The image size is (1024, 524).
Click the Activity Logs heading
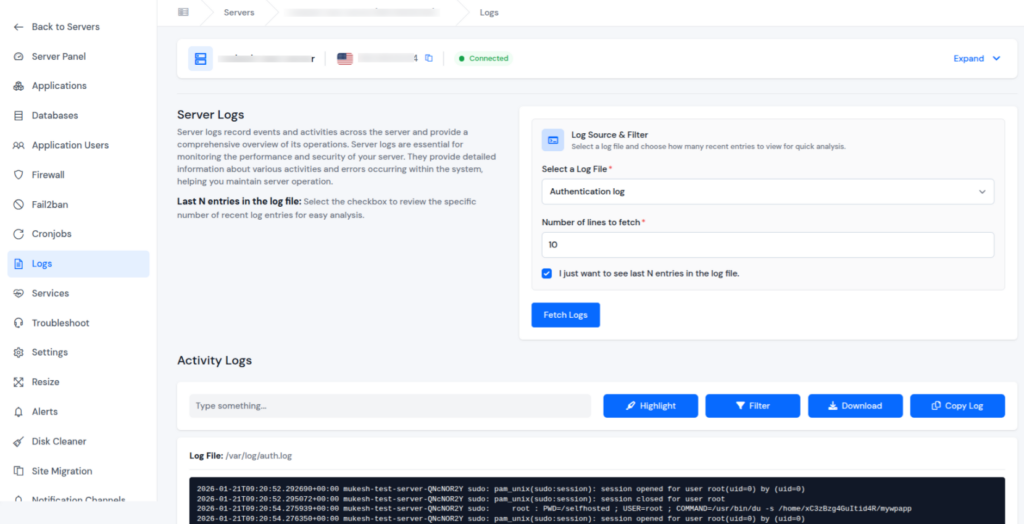pos(214,361)
